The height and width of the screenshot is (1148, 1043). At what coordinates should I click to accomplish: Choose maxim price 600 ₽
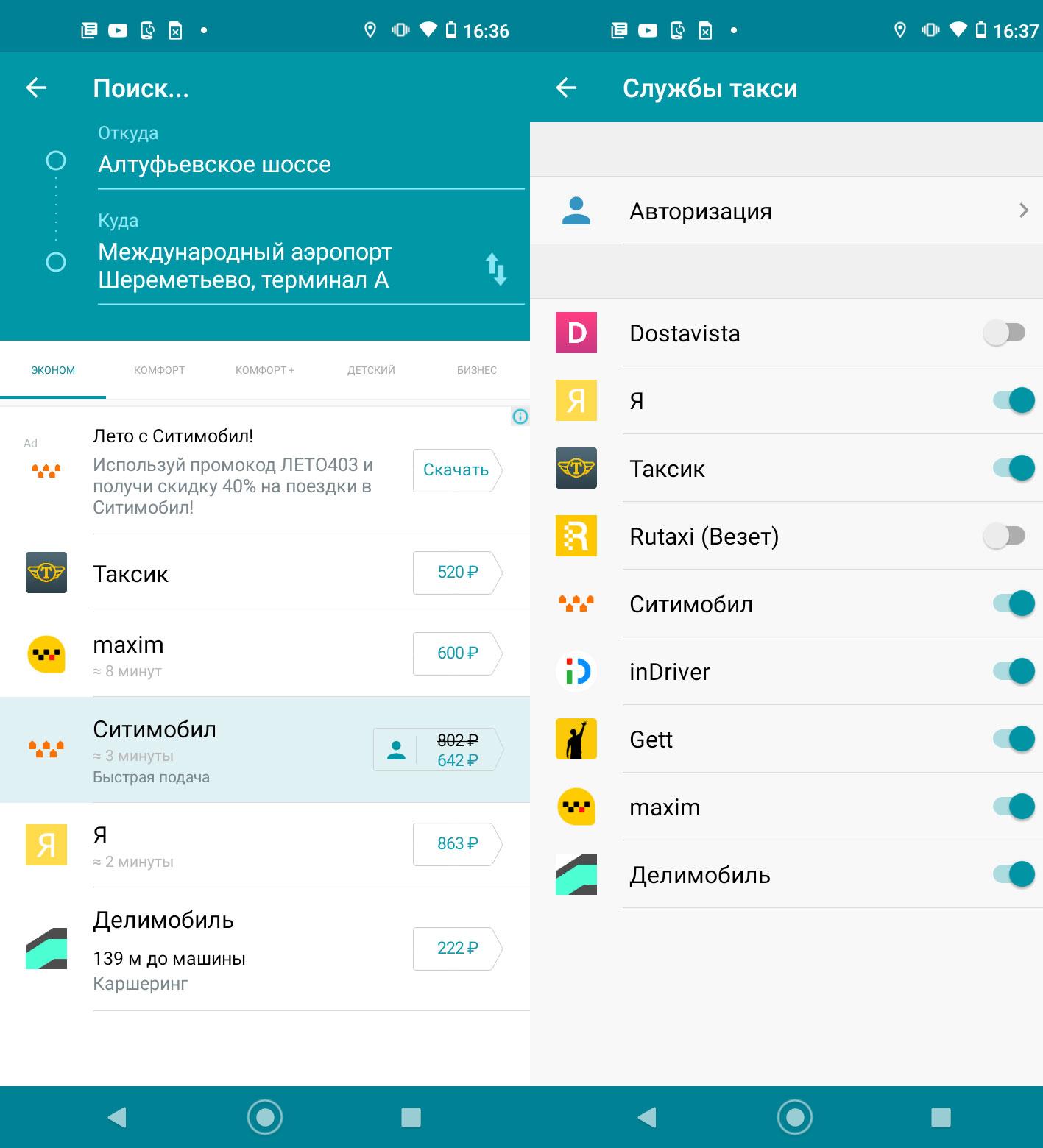click(x=457, y=653)
